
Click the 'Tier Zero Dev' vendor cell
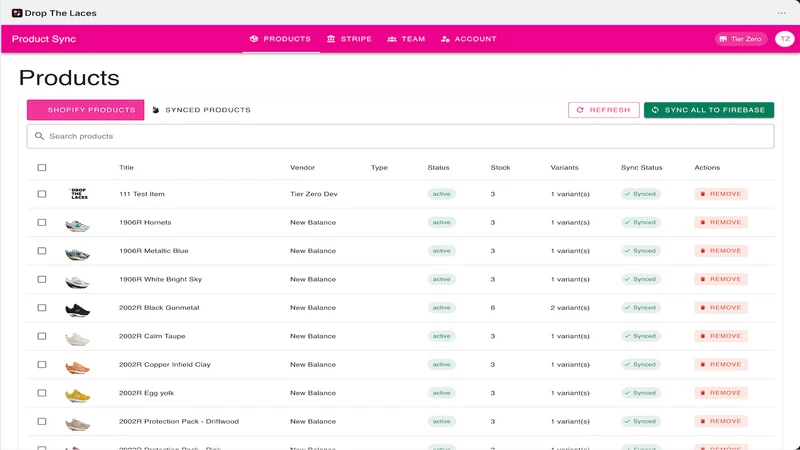coord(314,194)
